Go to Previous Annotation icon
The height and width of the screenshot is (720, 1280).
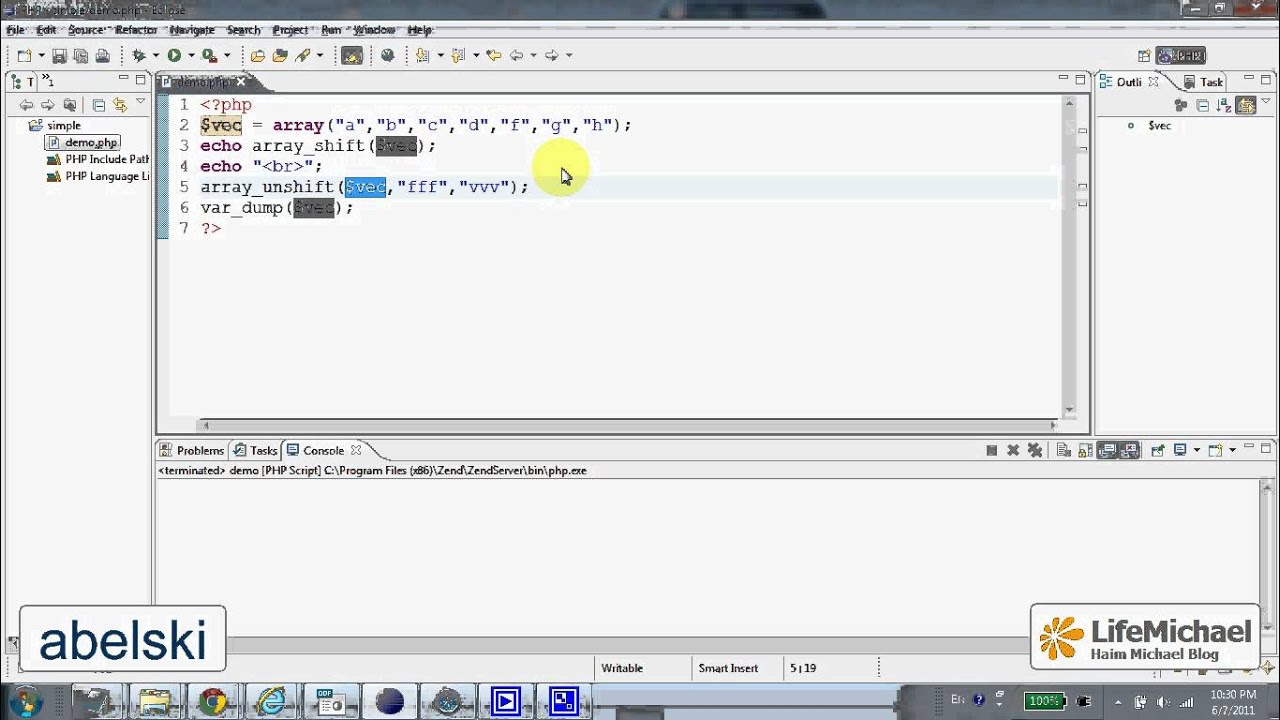[x=458, y=56]
